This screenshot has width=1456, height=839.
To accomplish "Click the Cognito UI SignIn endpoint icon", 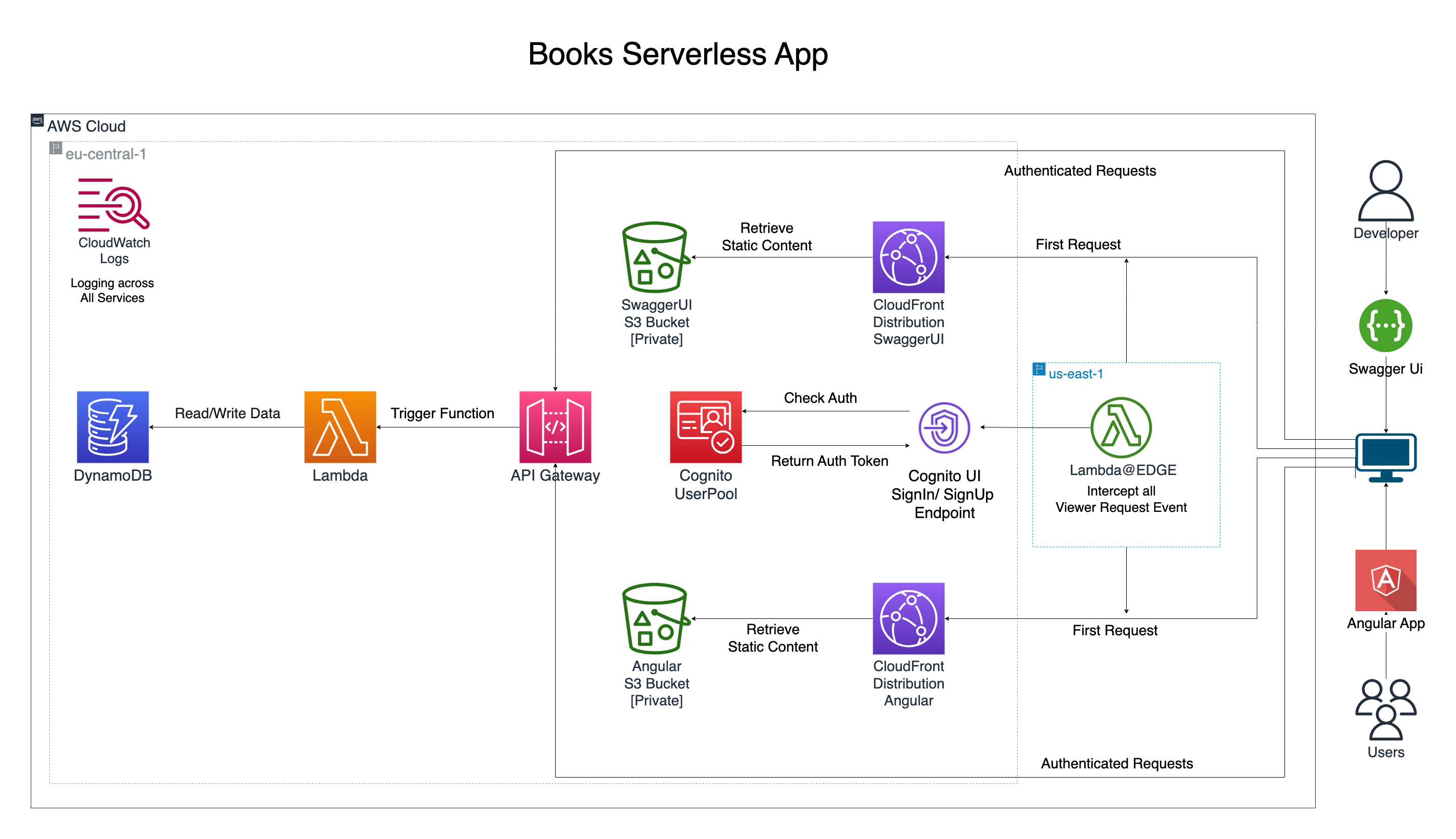I will [x=943, y=427].
